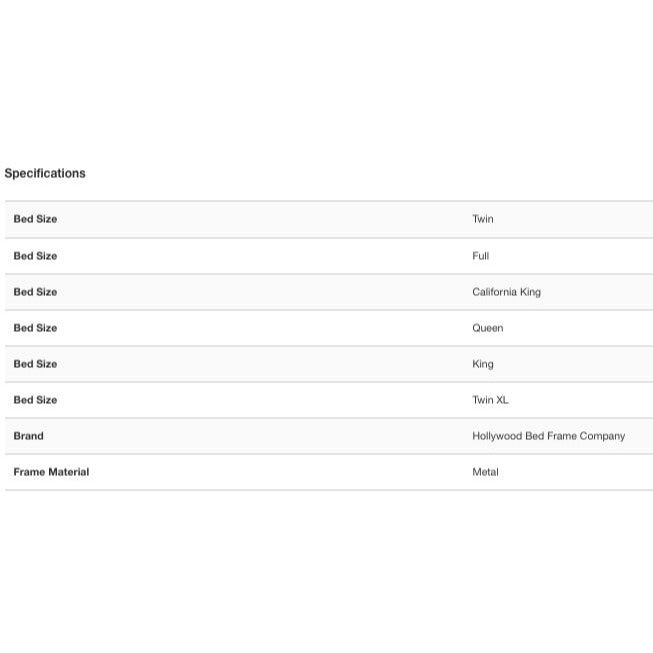Click the word California in the specifications
Image resolution: width=653 pixels, height=653 pixels.
[x=495, y=292]
